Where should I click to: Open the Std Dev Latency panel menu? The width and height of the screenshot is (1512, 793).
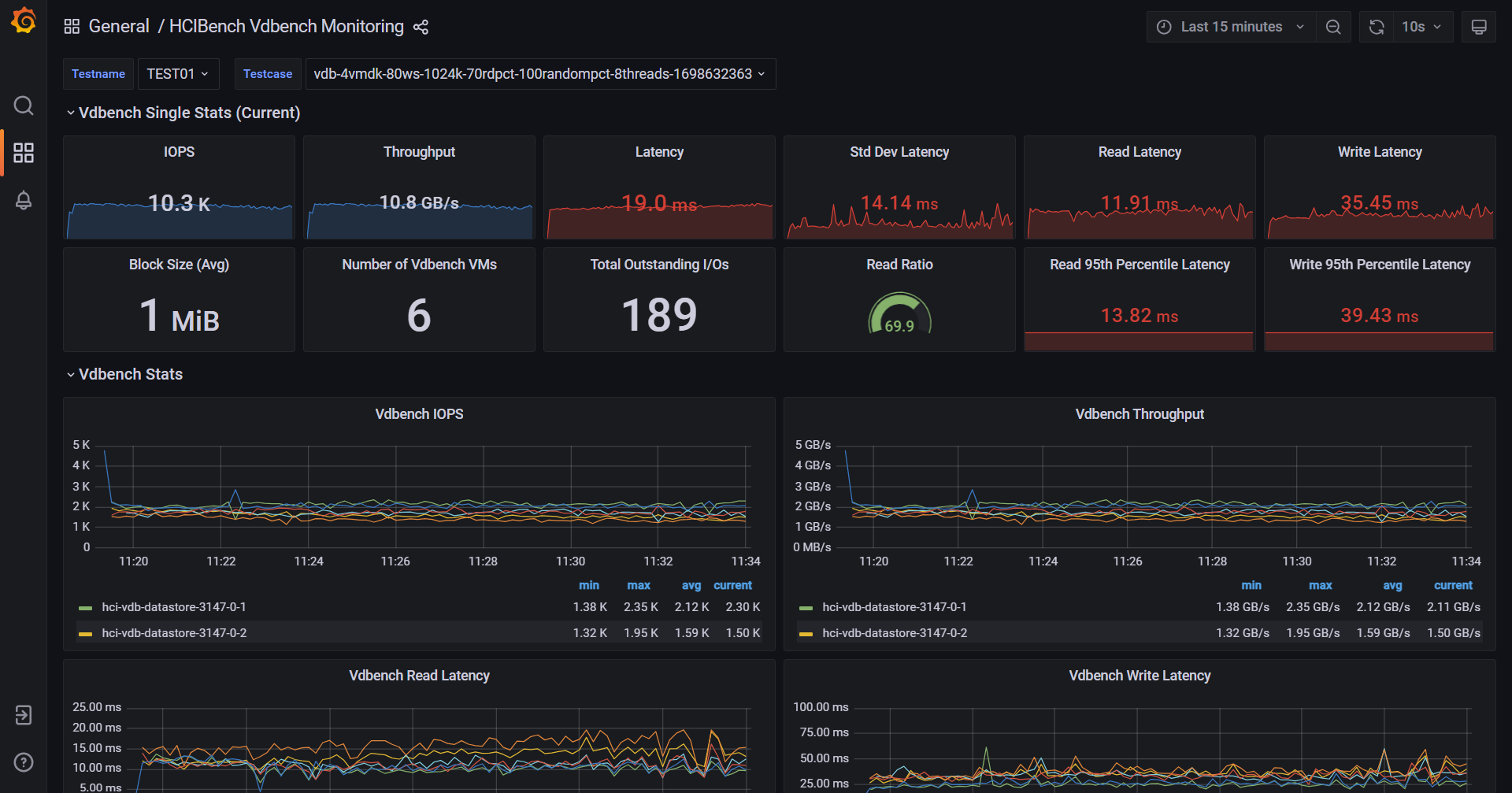[899, 152]
